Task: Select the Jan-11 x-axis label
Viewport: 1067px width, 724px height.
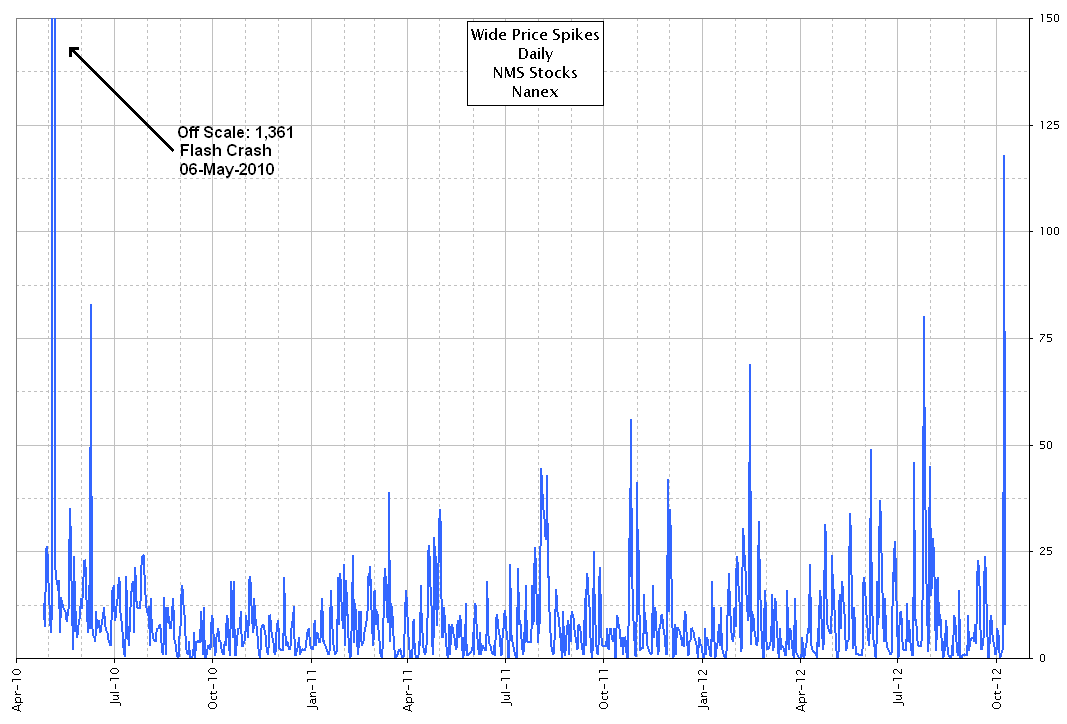Action: [312, 689]
